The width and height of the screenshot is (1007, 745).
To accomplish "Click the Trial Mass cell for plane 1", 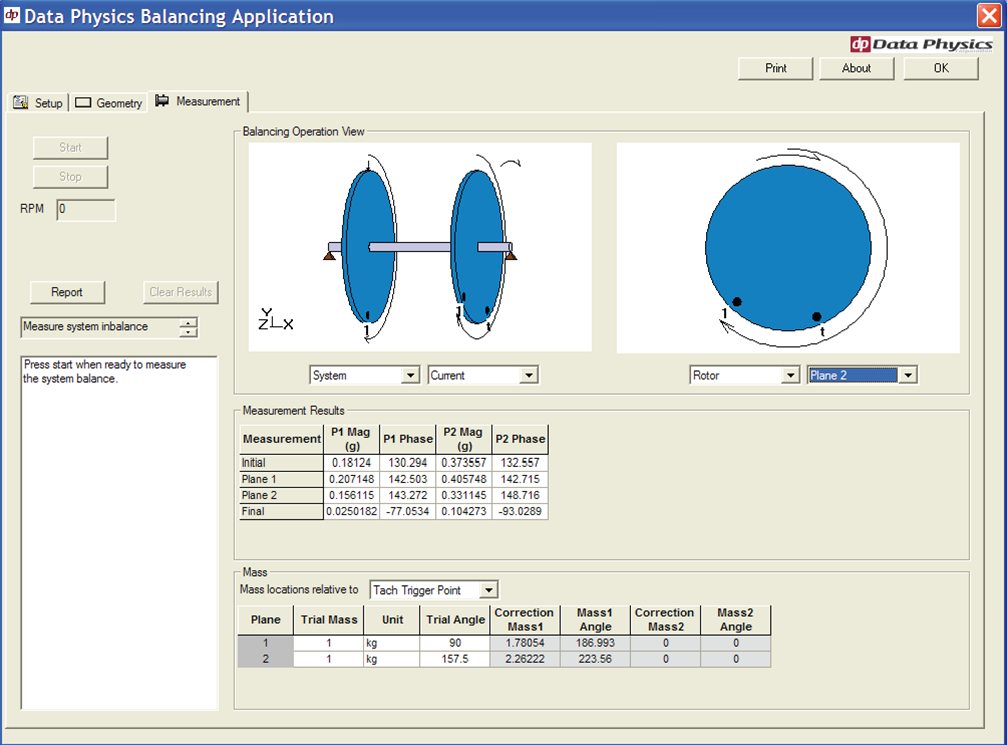I will coord(329,643).
